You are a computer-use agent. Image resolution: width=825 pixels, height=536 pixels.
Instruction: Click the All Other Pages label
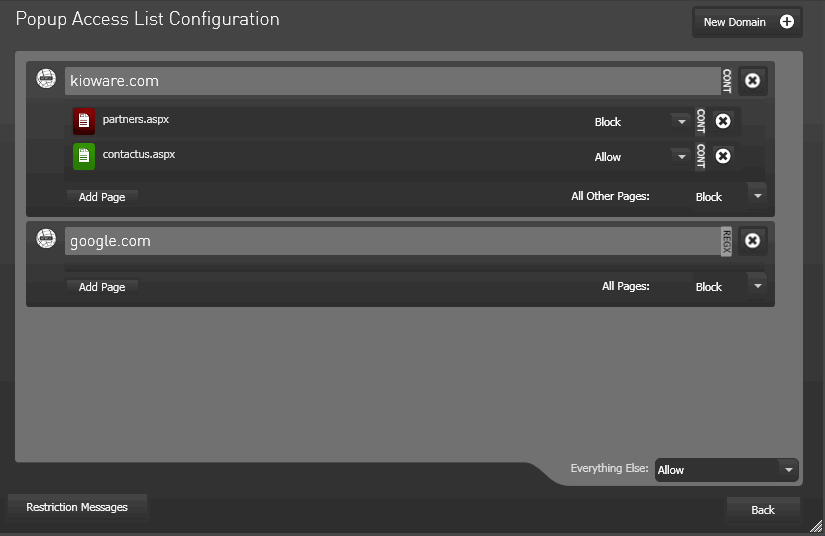click(610, 196)
